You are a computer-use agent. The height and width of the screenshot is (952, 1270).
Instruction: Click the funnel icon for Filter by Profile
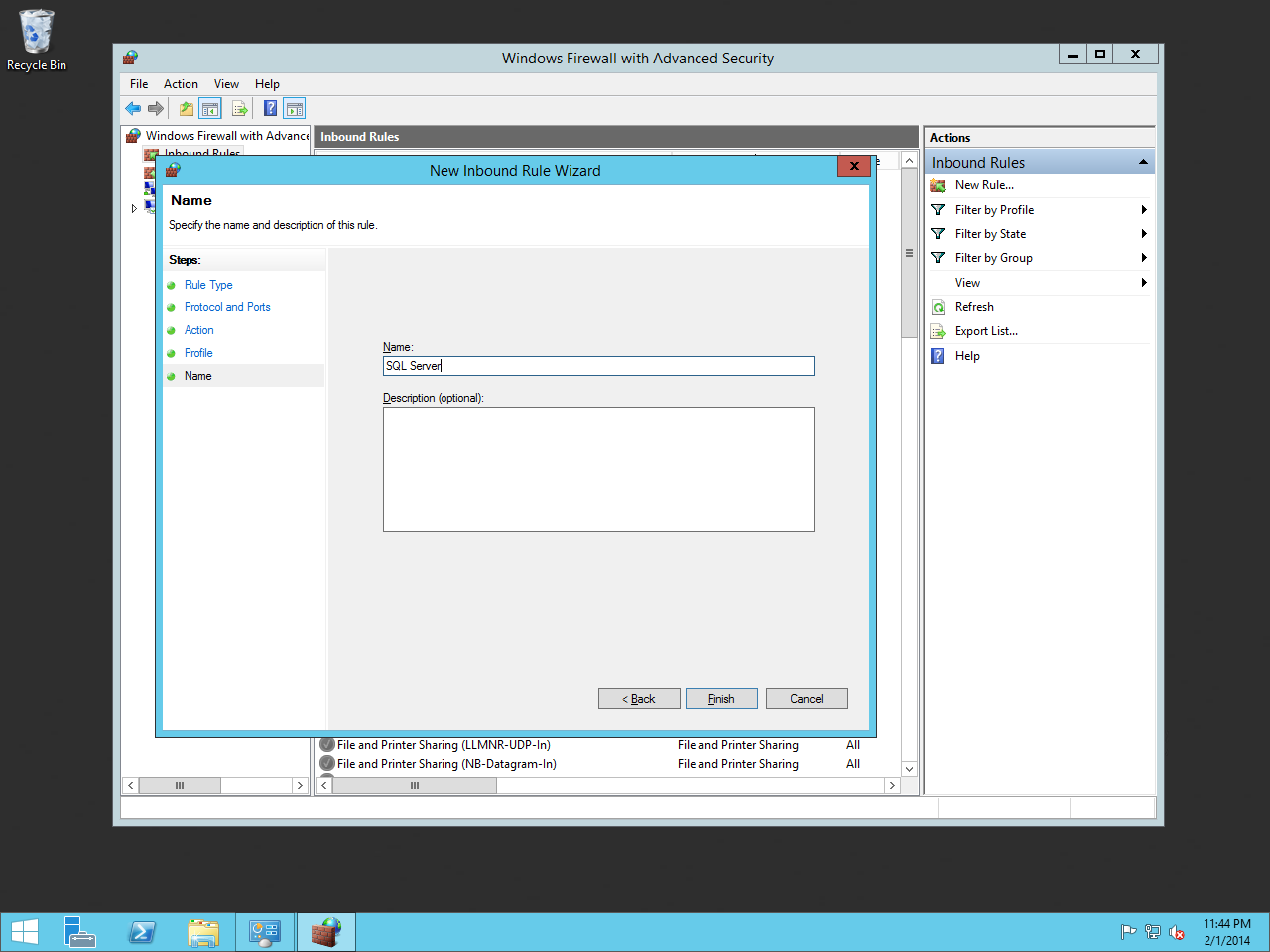938,210
